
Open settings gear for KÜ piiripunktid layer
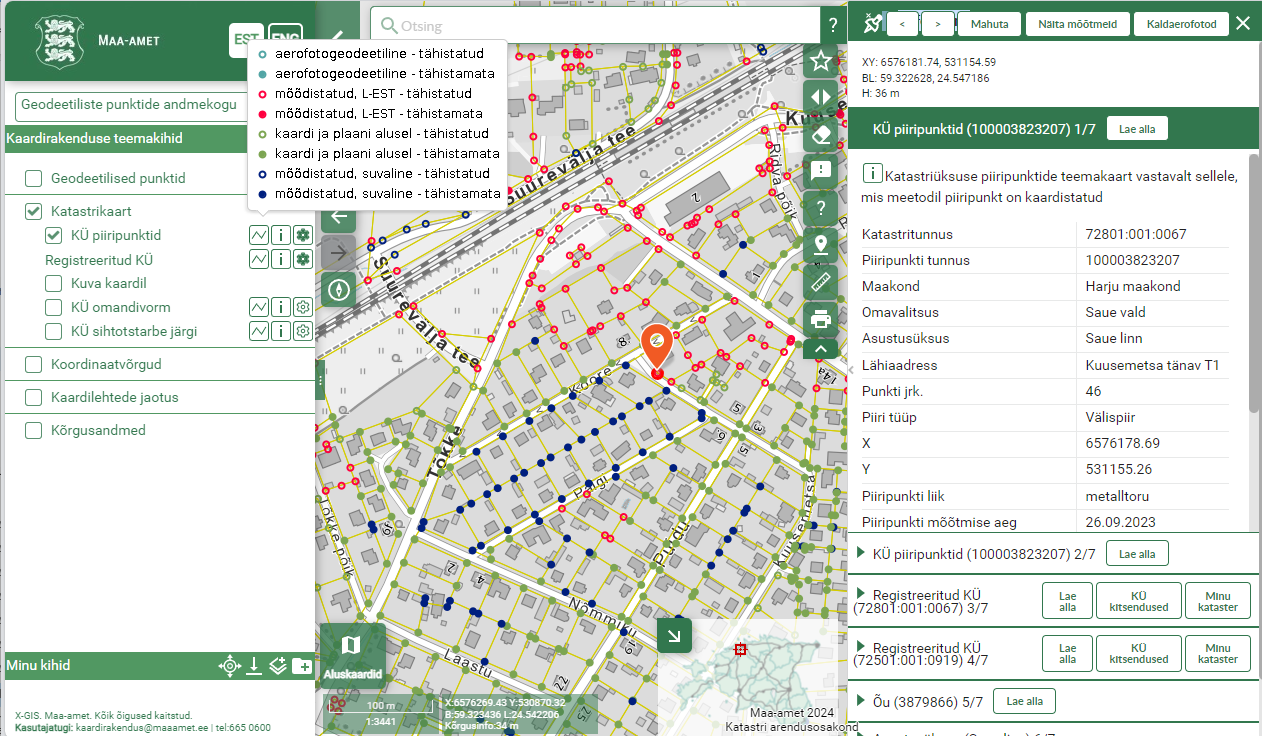[303, 235]
